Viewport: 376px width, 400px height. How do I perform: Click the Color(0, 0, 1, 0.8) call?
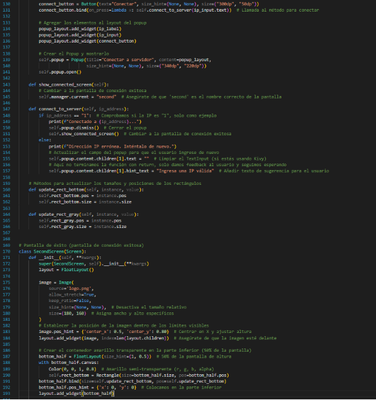72,369
